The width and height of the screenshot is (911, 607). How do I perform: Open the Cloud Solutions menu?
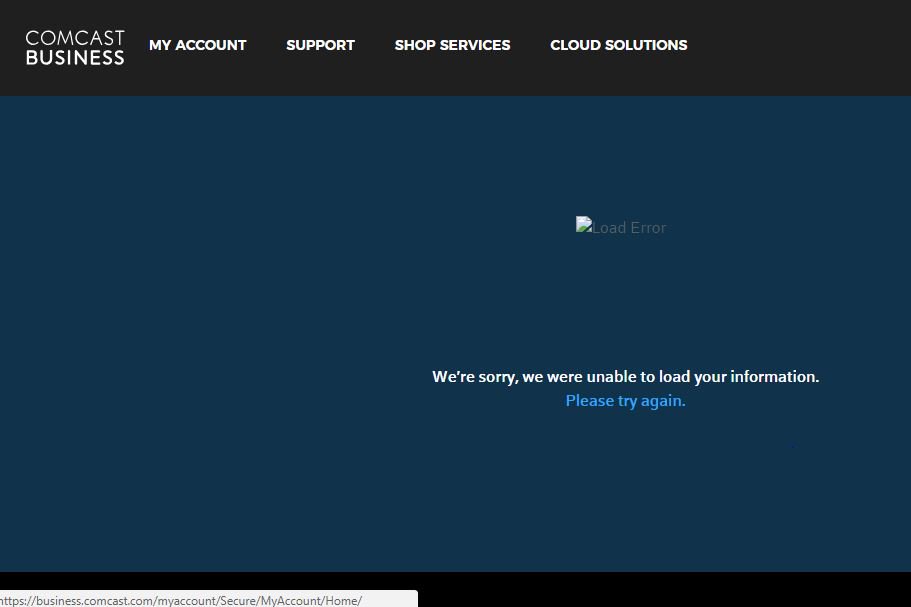tap(619, 45)
